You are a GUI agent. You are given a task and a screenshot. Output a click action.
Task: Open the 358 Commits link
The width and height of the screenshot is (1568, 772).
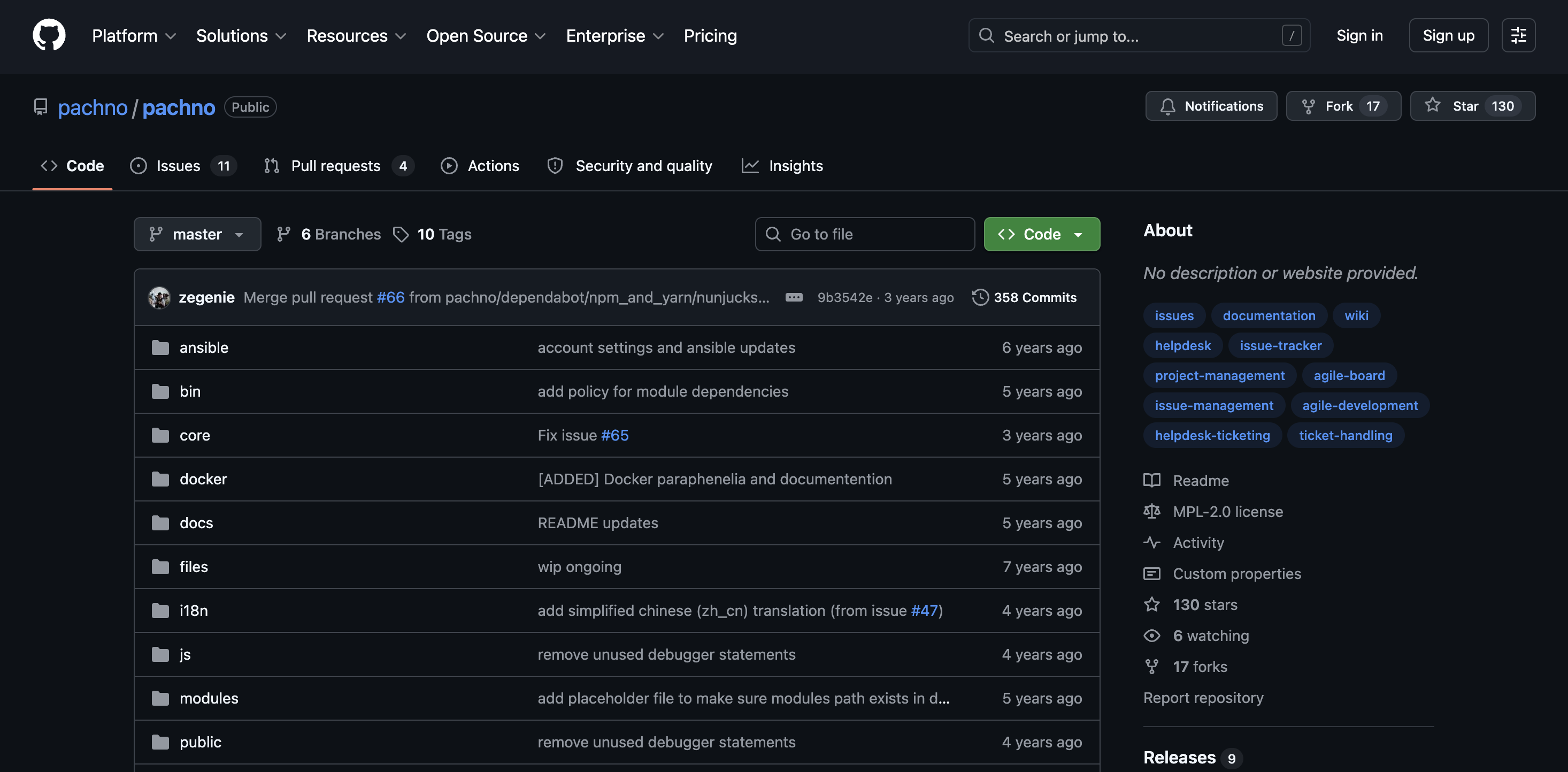point(1025,297)
